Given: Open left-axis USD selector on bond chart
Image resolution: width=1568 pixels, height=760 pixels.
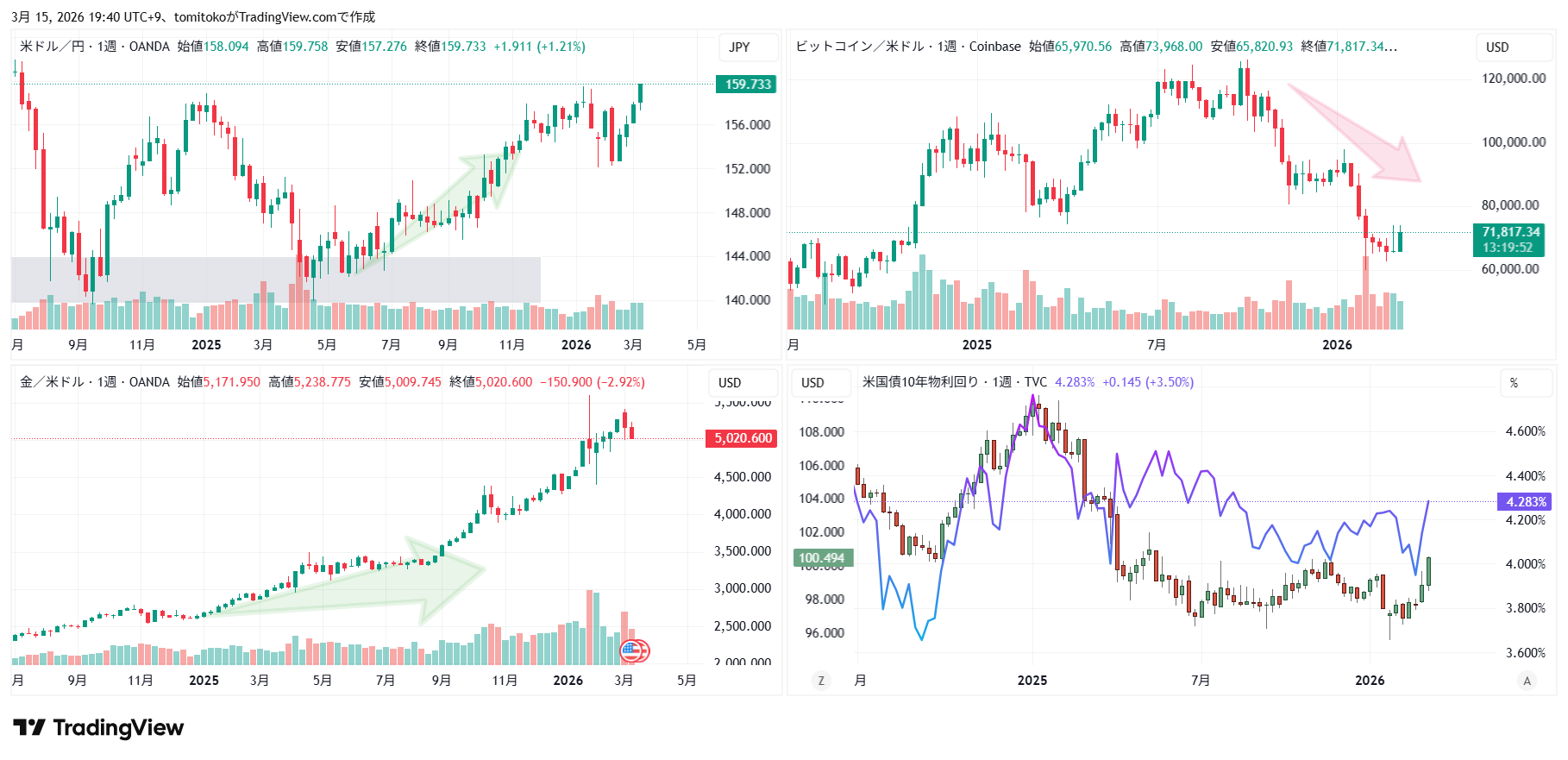Looking at the screenshot, I should click(x=812, y=383).
